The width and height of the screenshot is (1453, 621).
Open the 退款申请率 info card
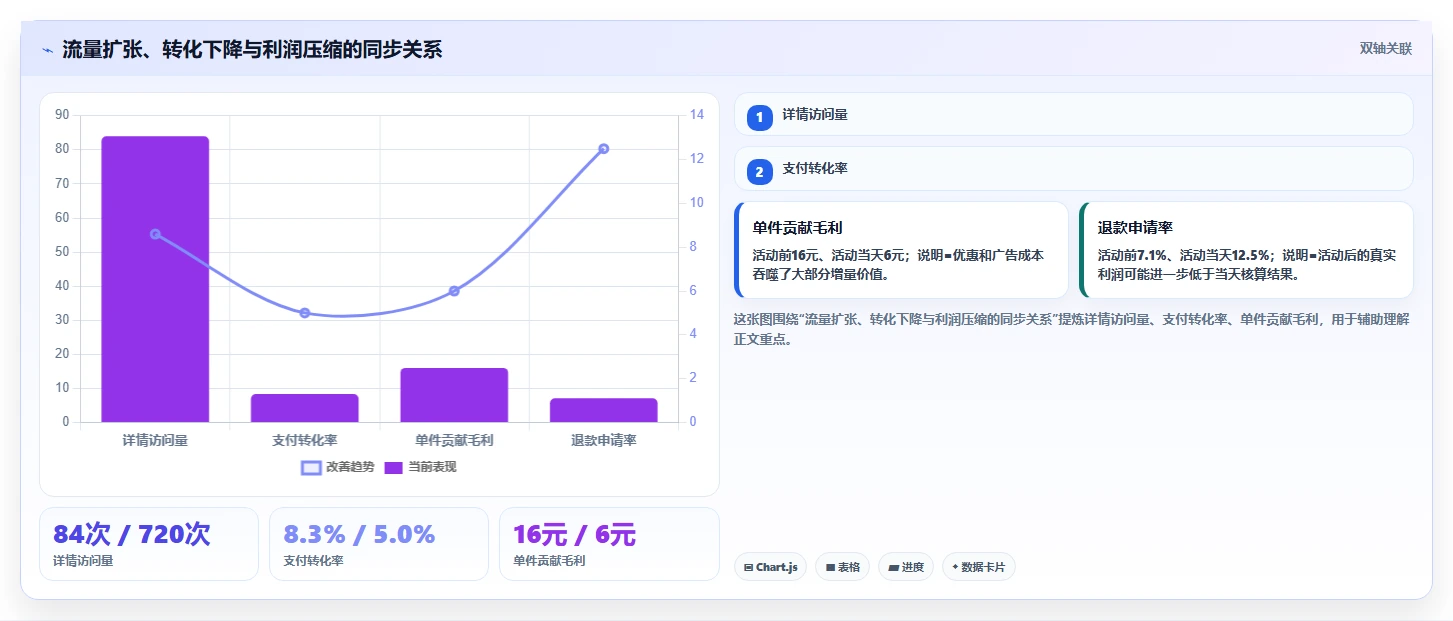point(1246,250)
